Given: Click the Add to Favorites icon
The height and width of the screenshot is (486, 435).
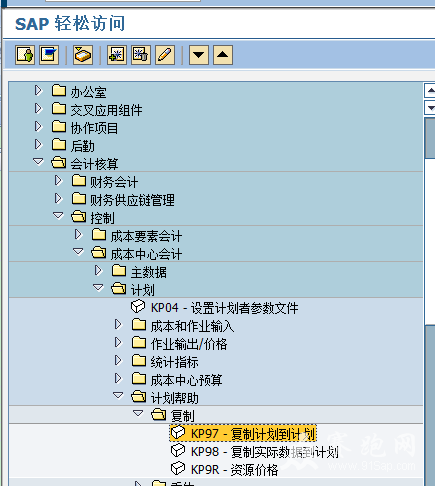Looking at the screenshot, I should 117,55.
